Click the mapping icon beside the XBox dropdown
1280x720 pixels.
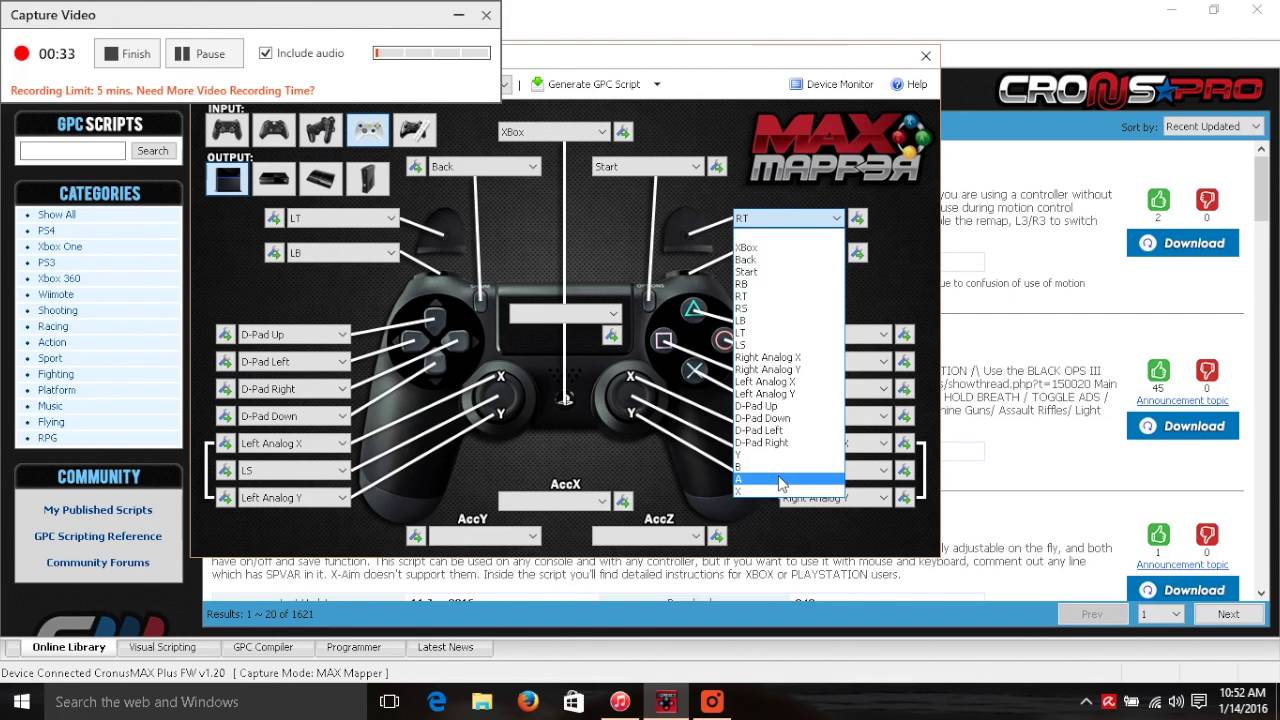623,131
